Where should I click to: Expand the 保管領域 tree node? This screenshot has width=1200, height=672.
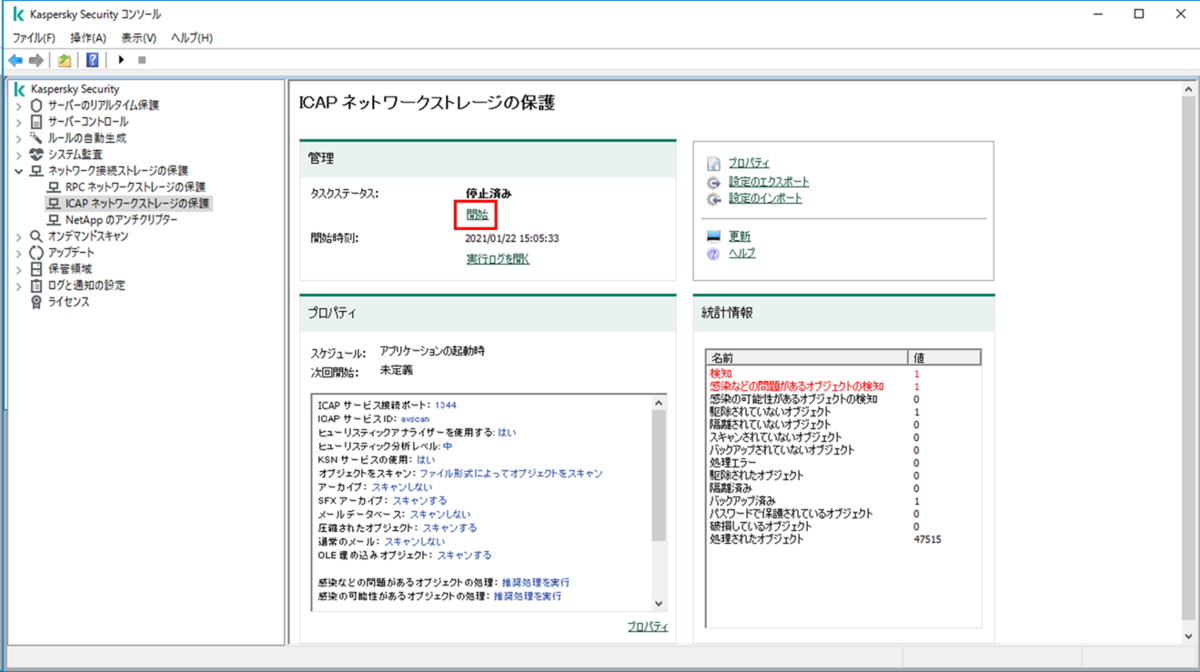[19, 268]
